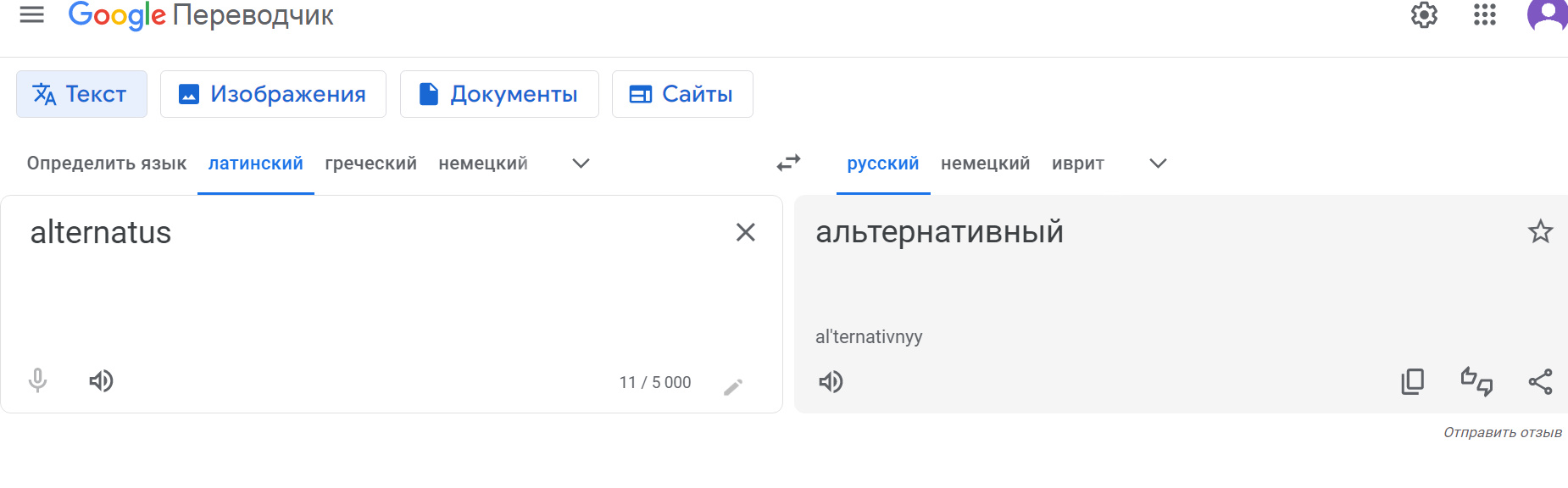Activate microphone voice input
The height and width of the screenshot is (488, 1568).
pos(37,380)
